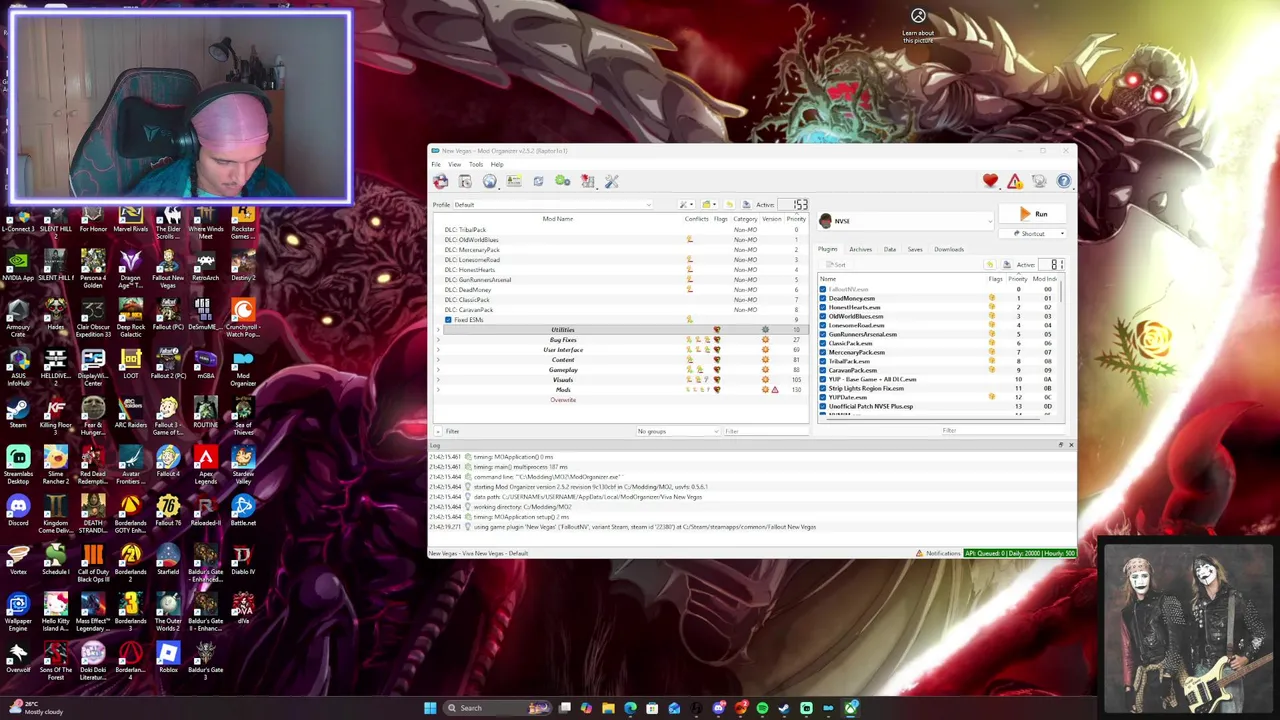The width and height of the screenshot is (1280, 720).
Task: Open the Starfield desktop shortcut
Action: point(168,561)
